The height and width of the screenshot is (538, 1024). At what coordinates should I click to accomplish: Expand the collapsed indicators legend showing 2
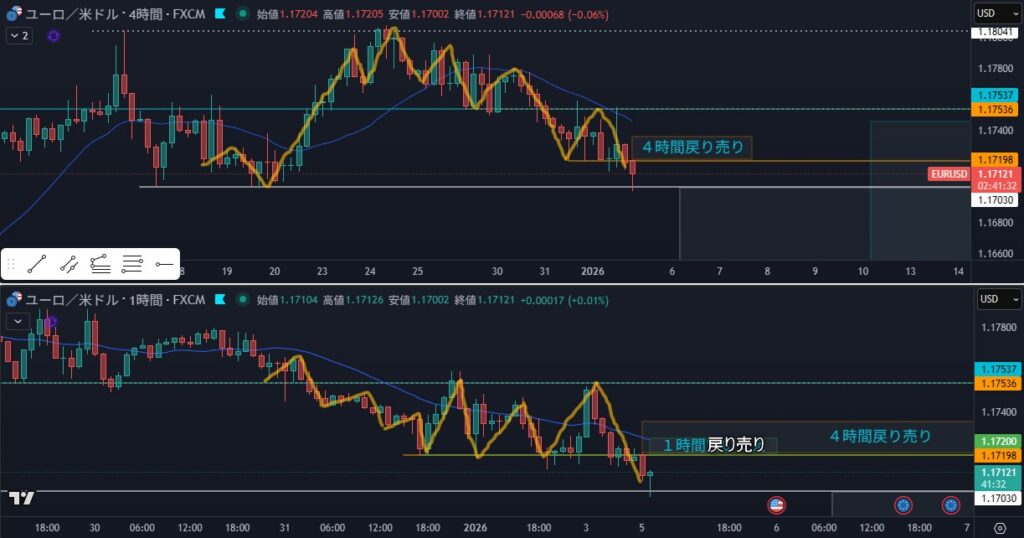point(19,35)
